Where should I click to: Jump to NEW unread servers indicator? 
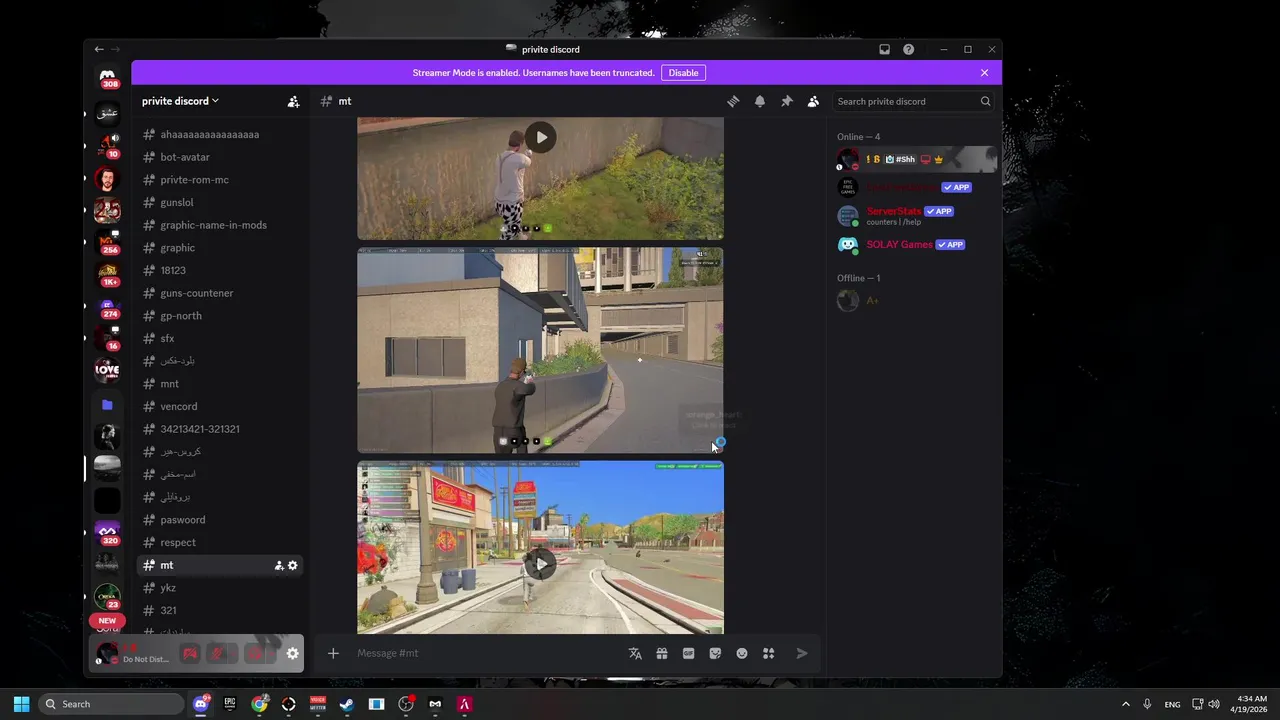(107, 621)
